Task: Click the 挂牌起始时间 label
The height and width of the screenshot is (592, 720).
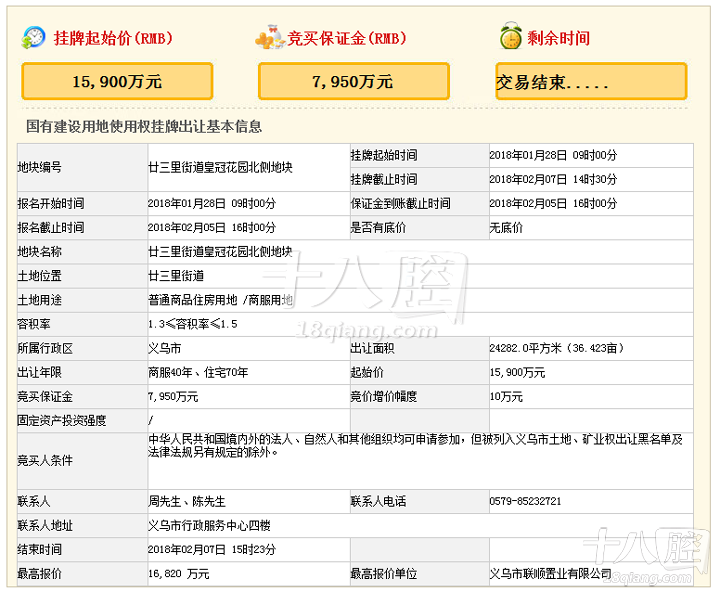Action: pos(384,155)
